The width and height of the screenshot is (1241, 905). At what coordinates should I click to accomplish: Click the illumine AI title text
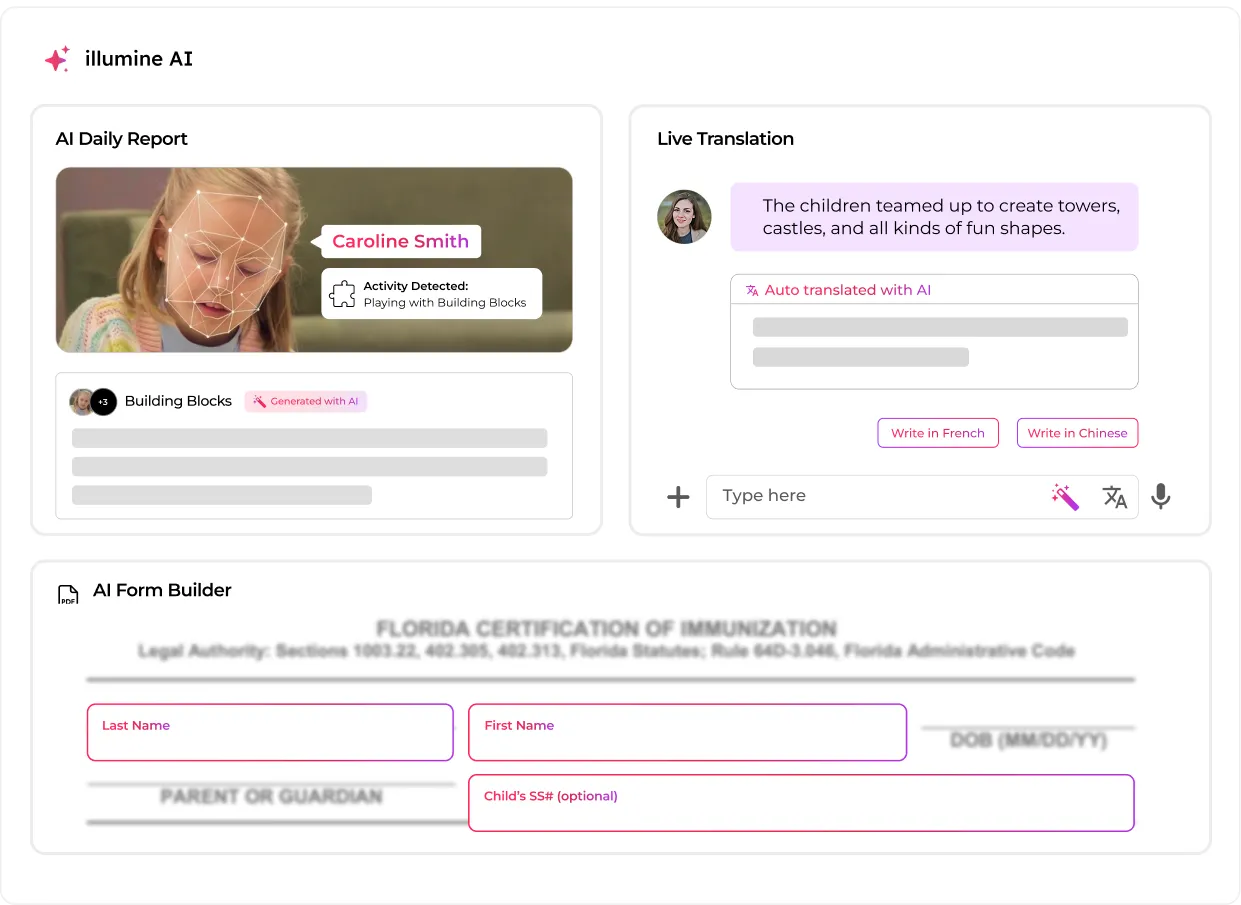pos(139,59)
